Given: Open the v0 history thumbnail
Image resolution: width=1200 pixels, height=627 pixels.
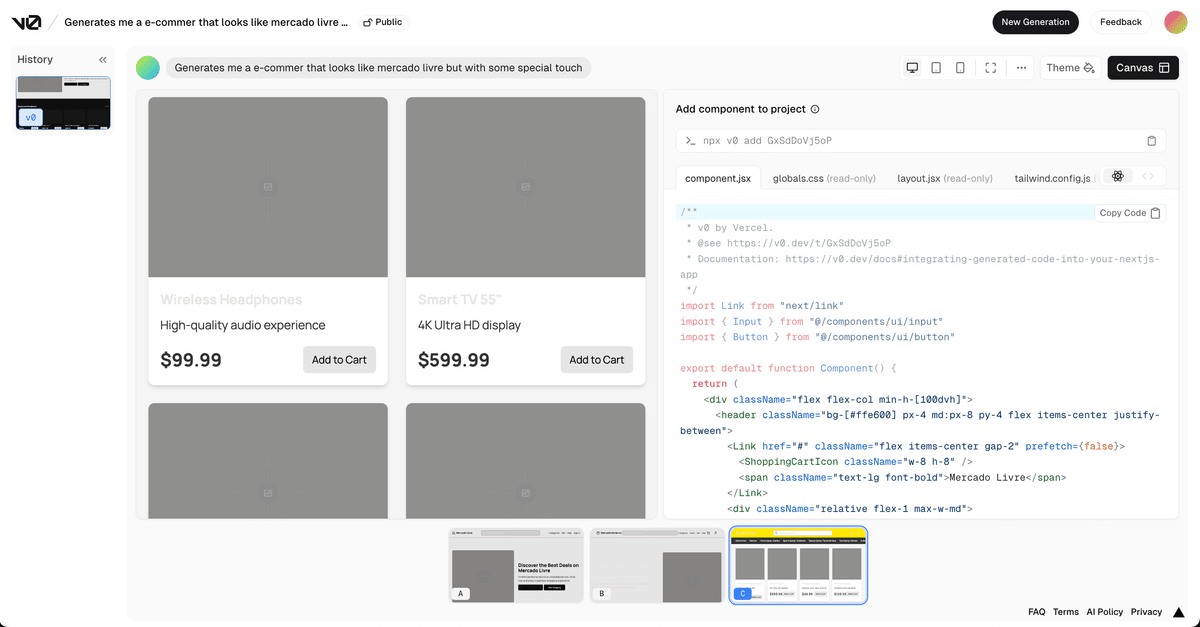Looking at the screenshot, I should [x=62, y=102].
